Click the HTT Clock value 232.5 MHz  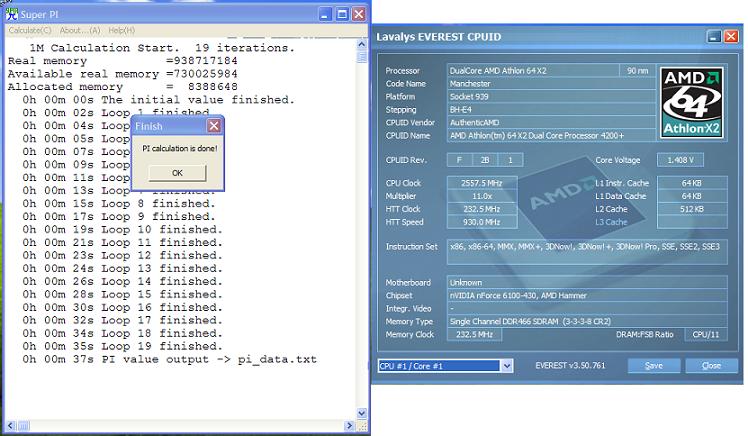click(482, 209)
